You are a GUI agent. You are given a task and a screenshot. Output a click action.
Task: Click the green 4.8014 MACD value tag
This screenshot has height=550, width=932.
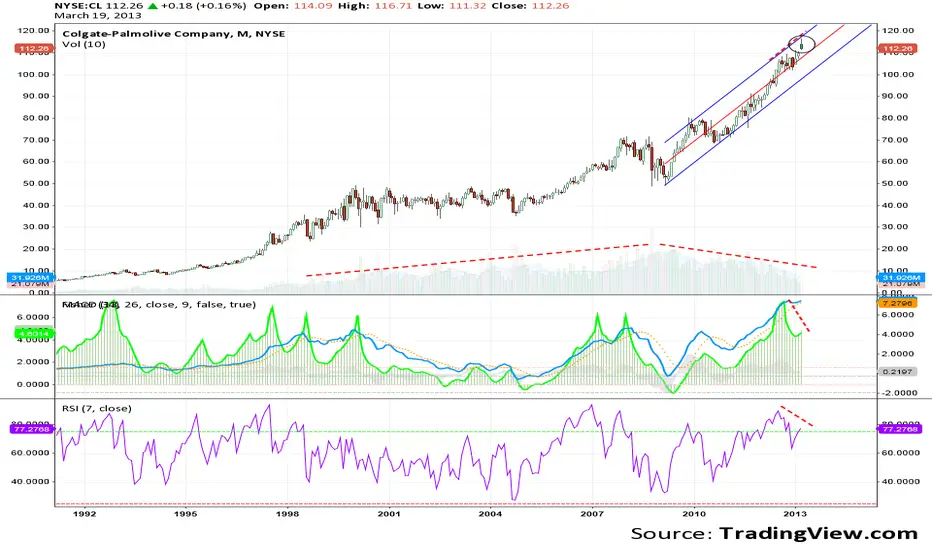(34, 334)
